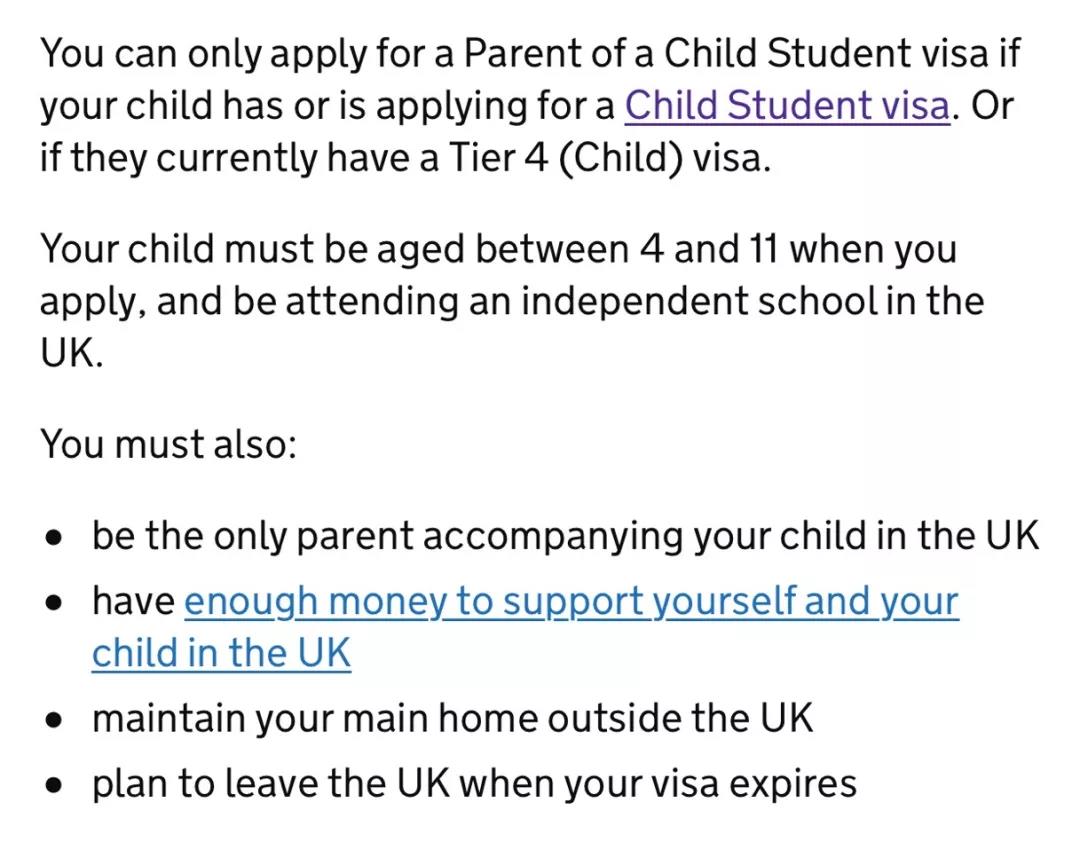The height and width of the screenshot is (865, 1080).
Task: Open the Child Student visa link
Action: [x=787, y=105]
